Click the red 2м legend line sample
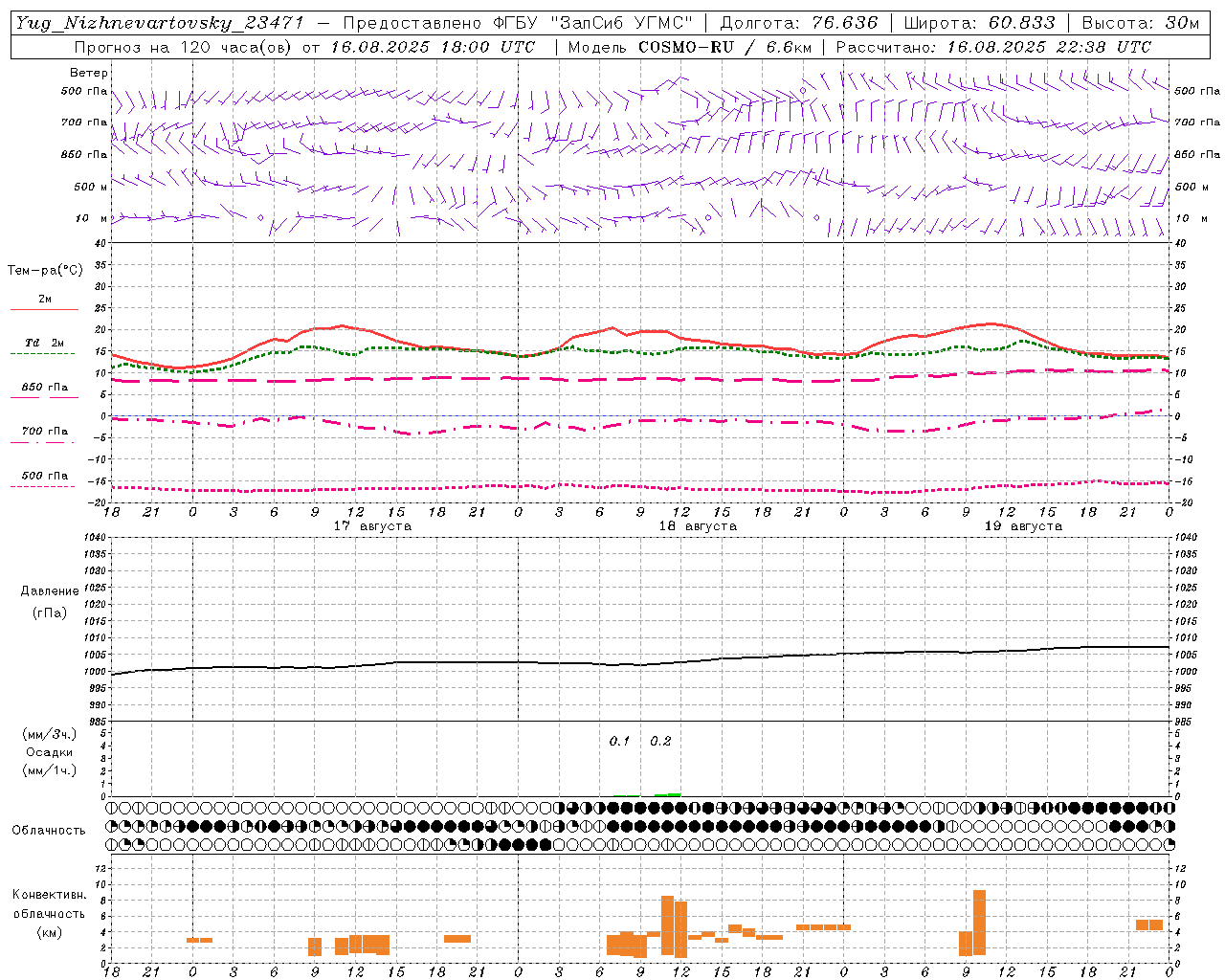 click(44, 309)
